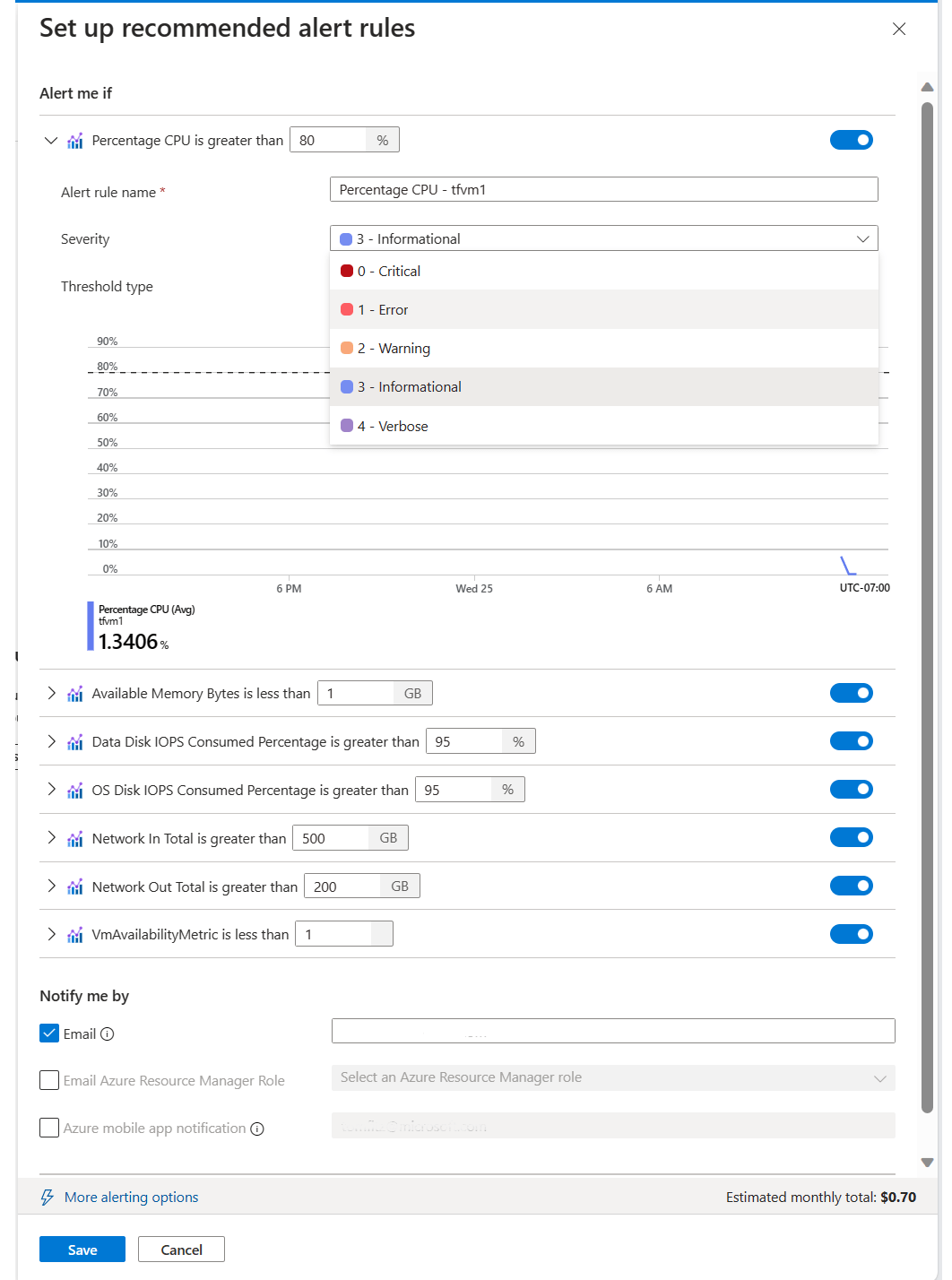The width and height of the screenshot is (952, 1280).
Task: Click the VmAvailabilityMetric chart icon
Action: click(x=75, y=933)
